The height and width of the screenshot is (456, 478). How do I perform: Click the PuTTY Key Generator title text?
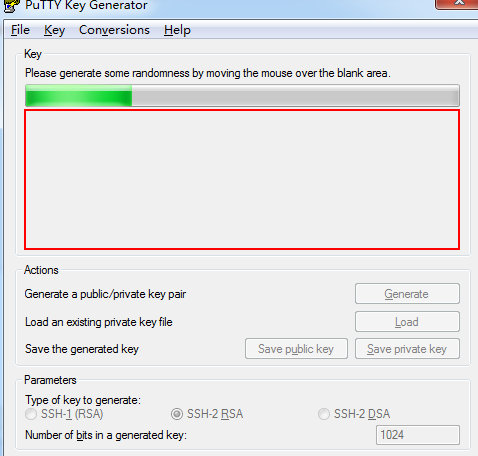coord(86,5)
